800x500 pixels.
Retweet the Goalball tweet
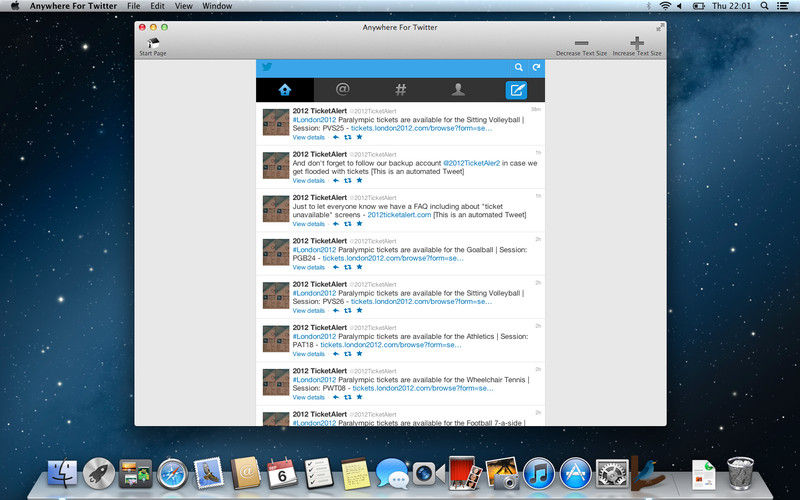347,267
